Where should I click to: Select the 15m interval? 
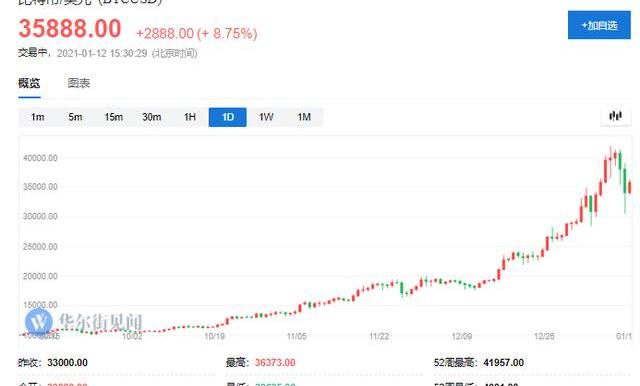click(x=113, y=117)
